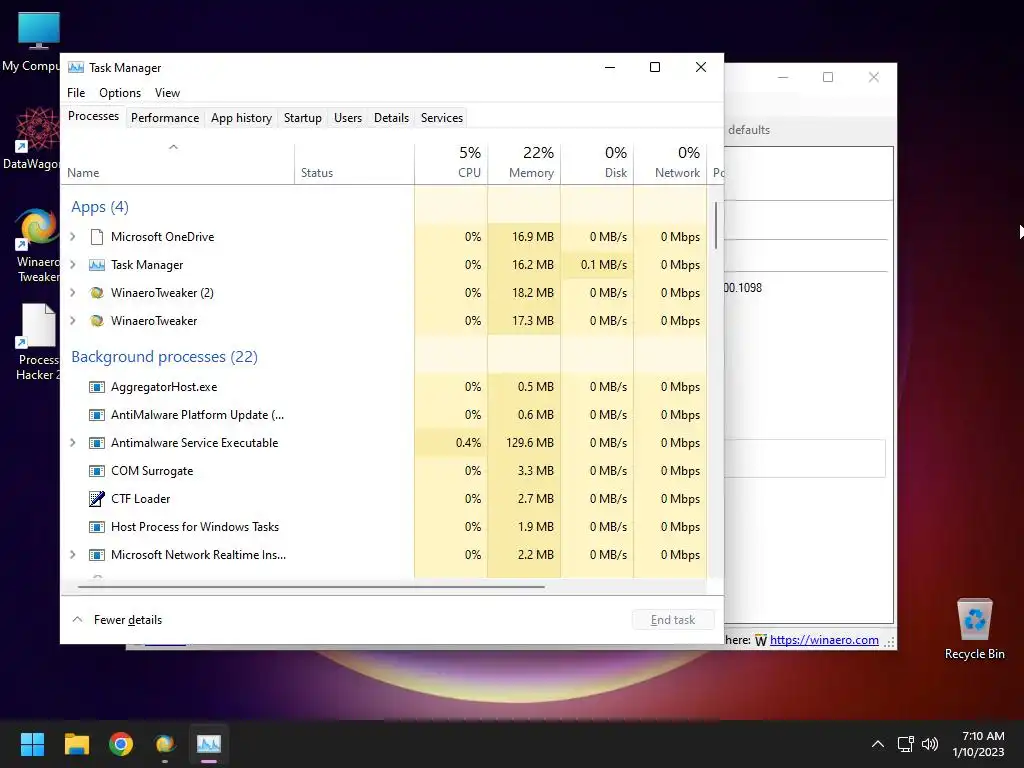Screen dimensions: 1024x768
Task: Click the Task Manager taskbar icon
Action: coord(209,744)
